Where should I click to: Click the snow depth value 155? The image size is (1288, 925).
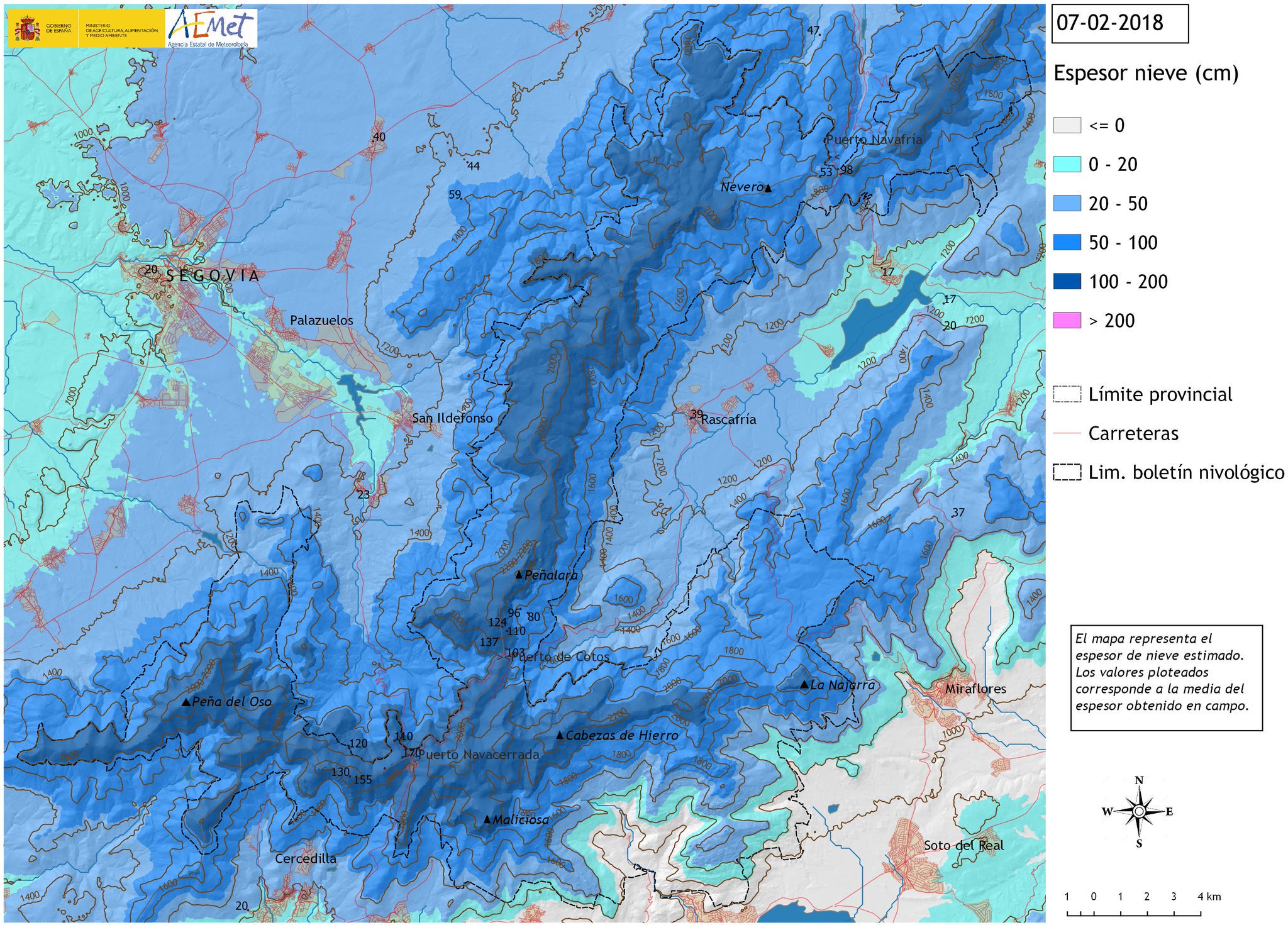[363, 780]
